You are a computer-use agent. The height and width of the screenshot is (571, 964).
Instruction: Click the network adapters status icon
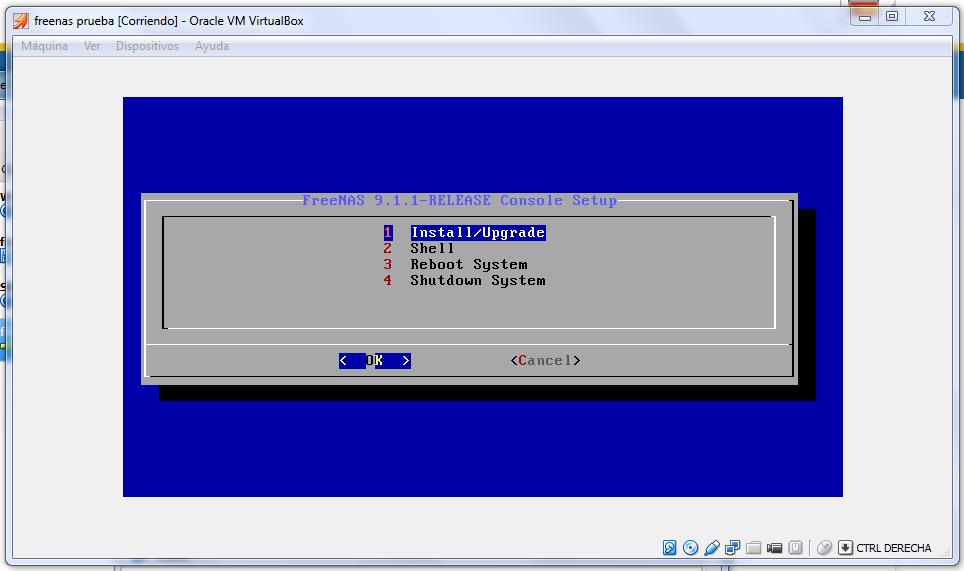(733, 548)
